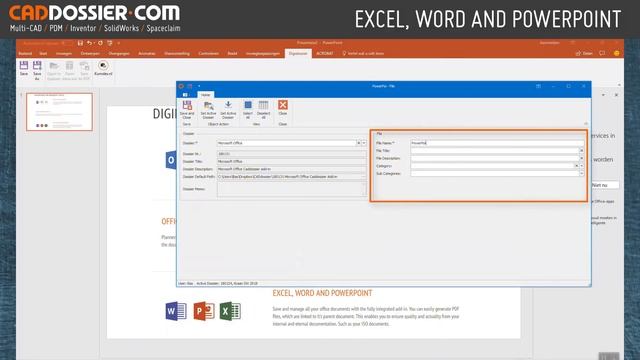Open the Bestand tab in PowerPoint
Screen dimensions: 640x360
25,53
